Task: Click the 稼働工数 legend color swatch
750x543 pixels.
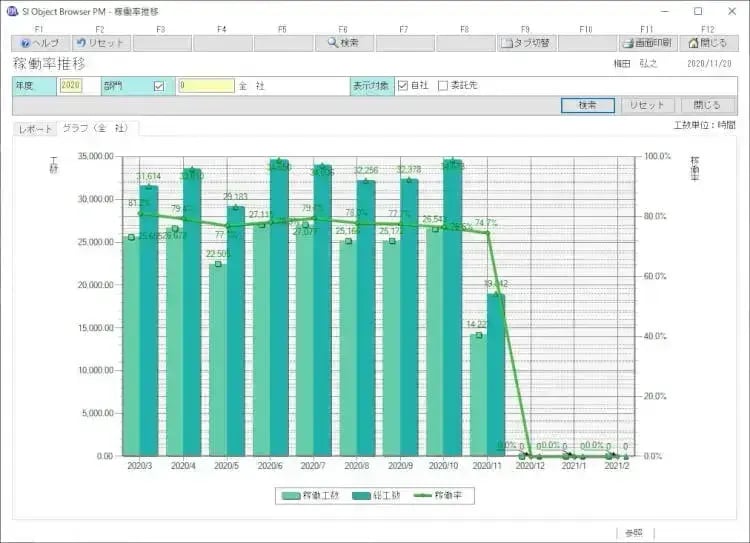Action: (x=291, y=495)
